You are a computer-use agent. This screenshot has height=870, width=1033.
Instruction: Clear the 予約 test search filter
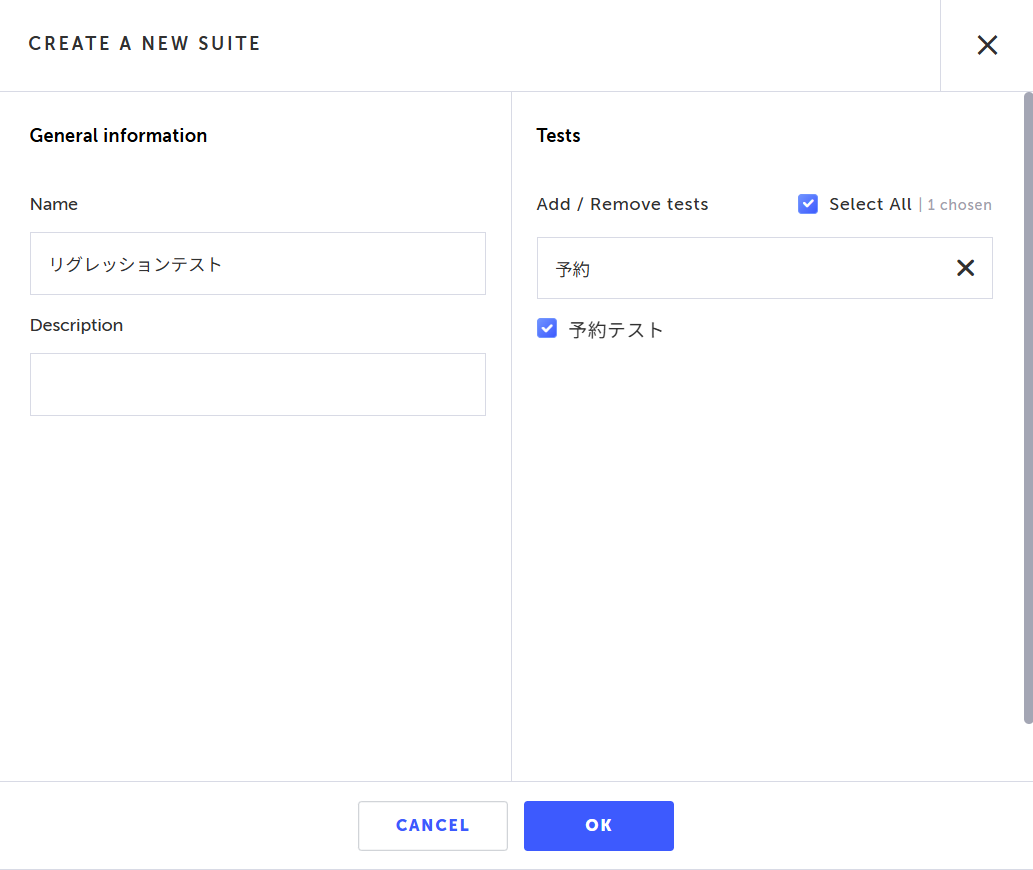pyautogui.click(x=965, y=268)
